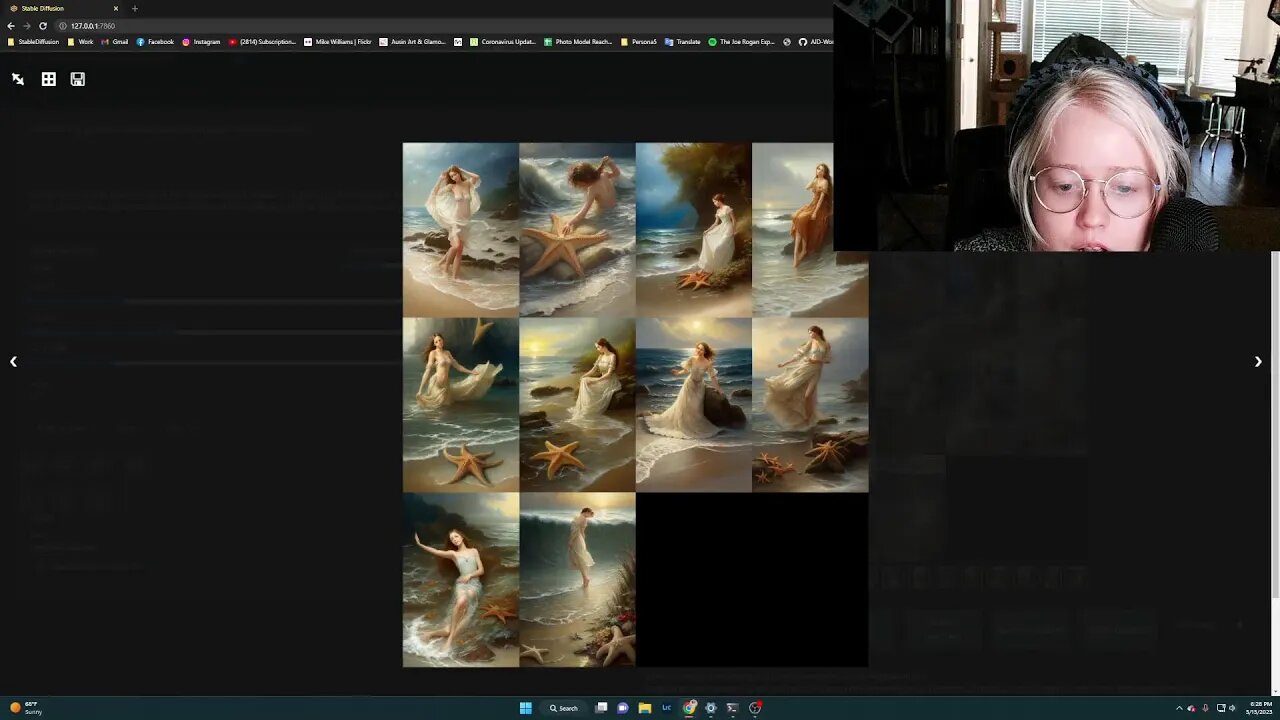Open the Translate bookmark

[x=682, y=42]
